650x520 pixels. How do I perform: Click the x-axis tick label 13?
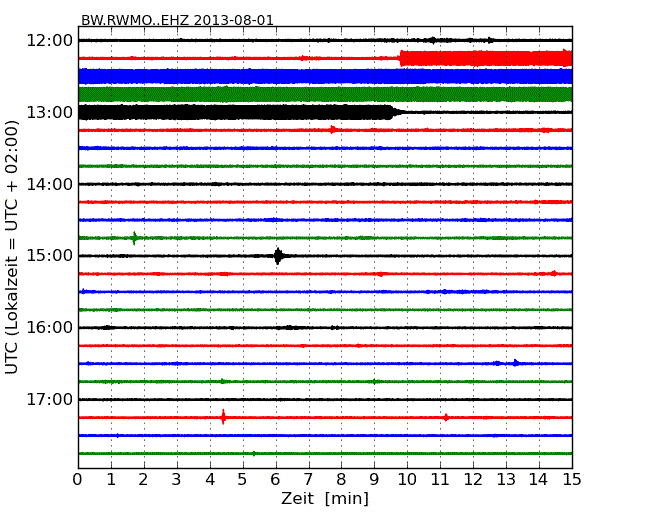(506, 480)
